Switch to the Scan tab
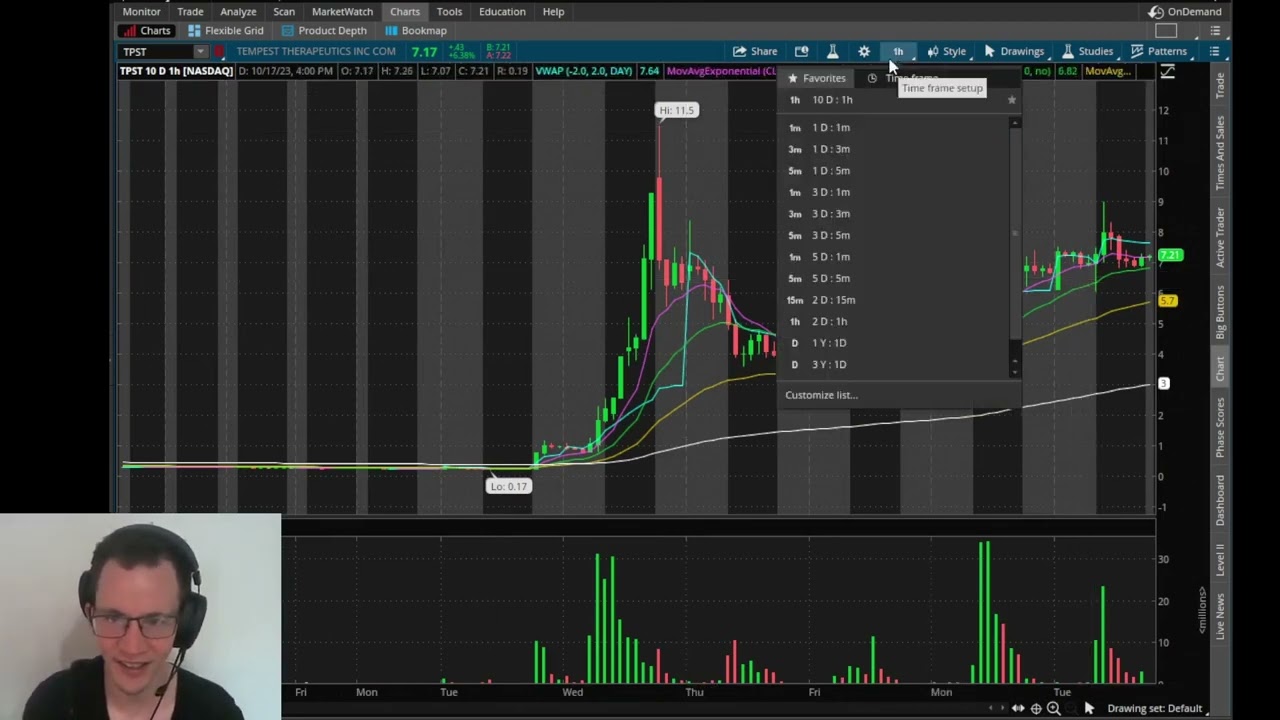This screenshot has height=720, width=1280. [284, 11]
